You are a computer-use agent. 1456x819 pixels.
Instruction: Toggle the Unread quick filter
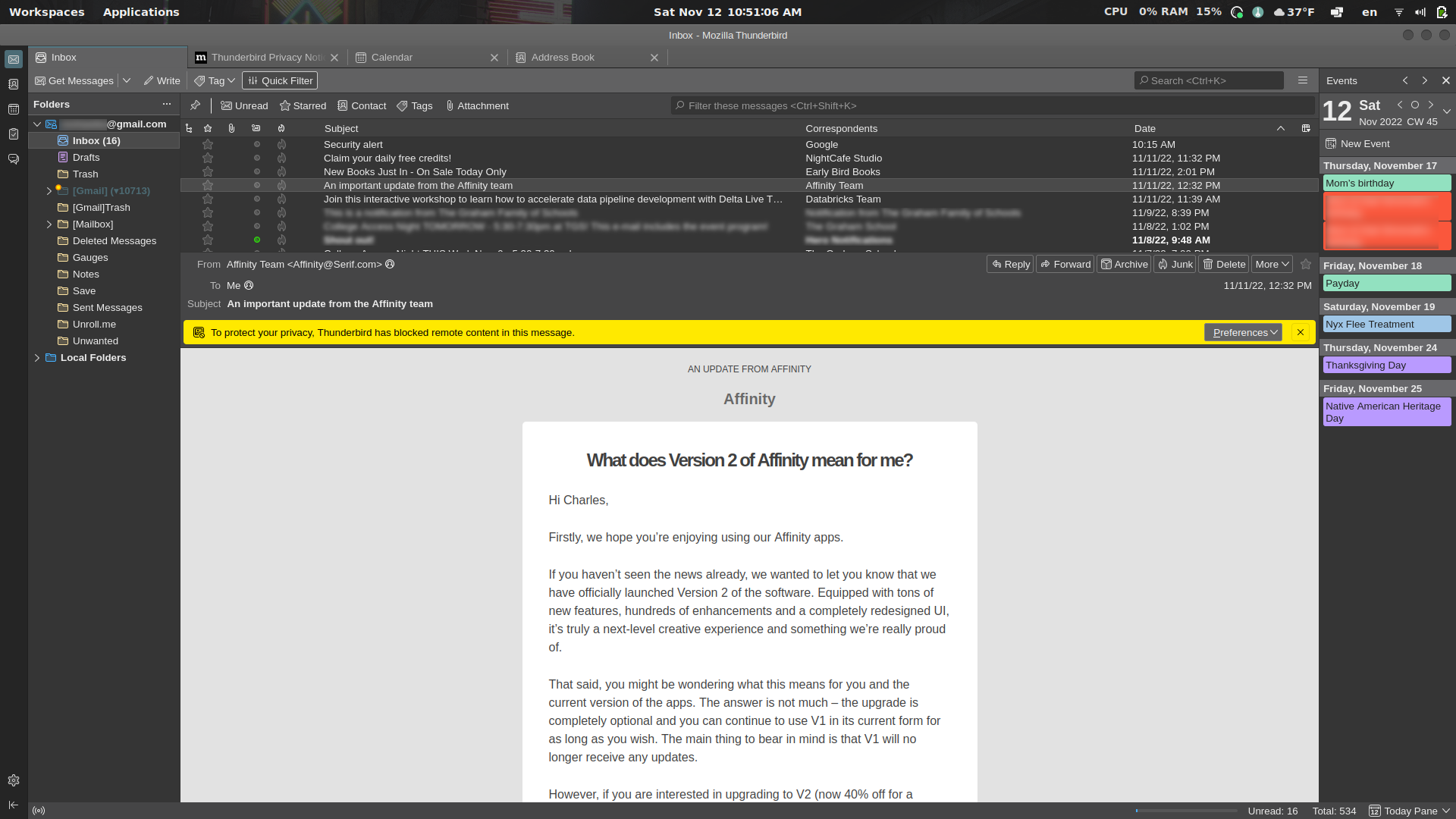tap(244, 105)
